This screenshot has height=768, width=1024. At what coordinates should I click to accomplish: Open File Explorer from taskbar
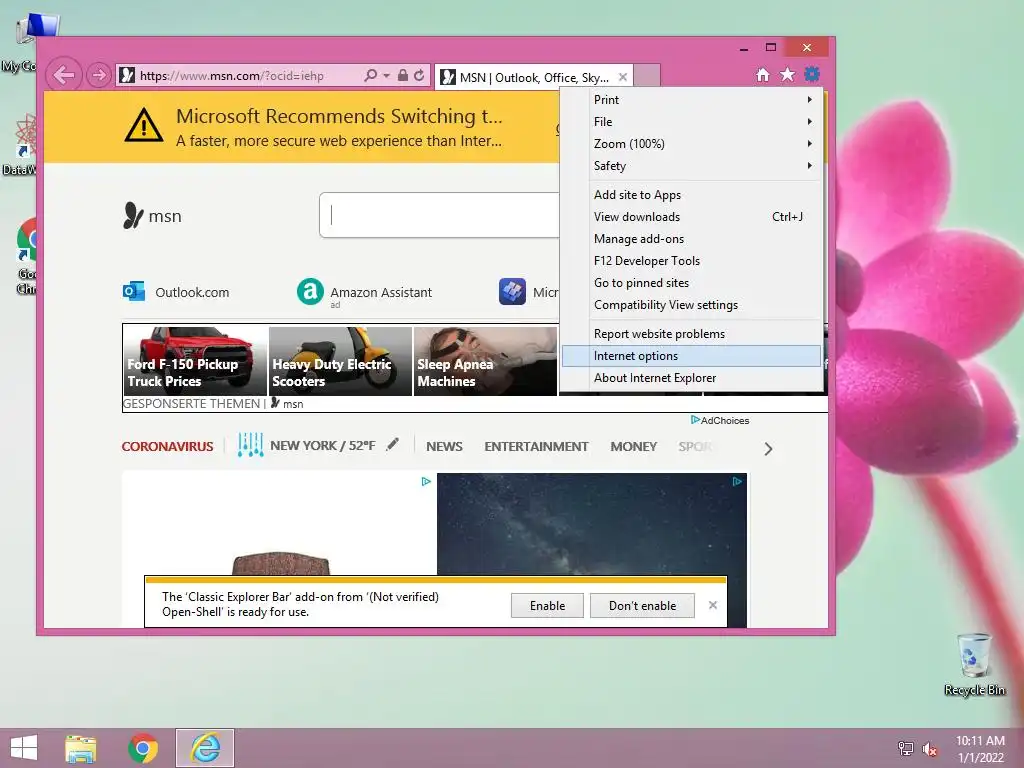[x=80, y=748]
